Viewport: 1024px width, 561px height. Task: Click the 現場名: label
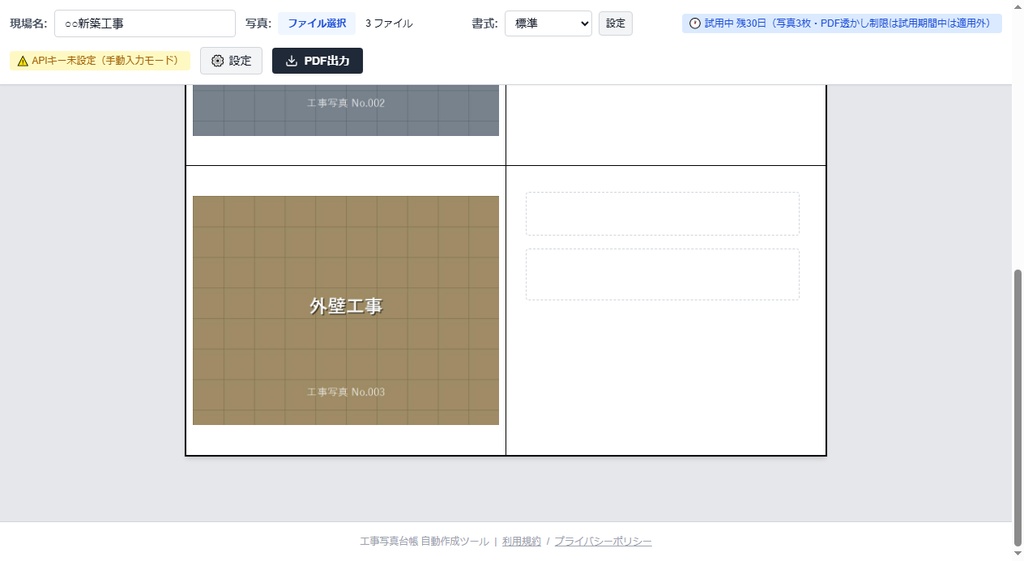click(29, 24)
